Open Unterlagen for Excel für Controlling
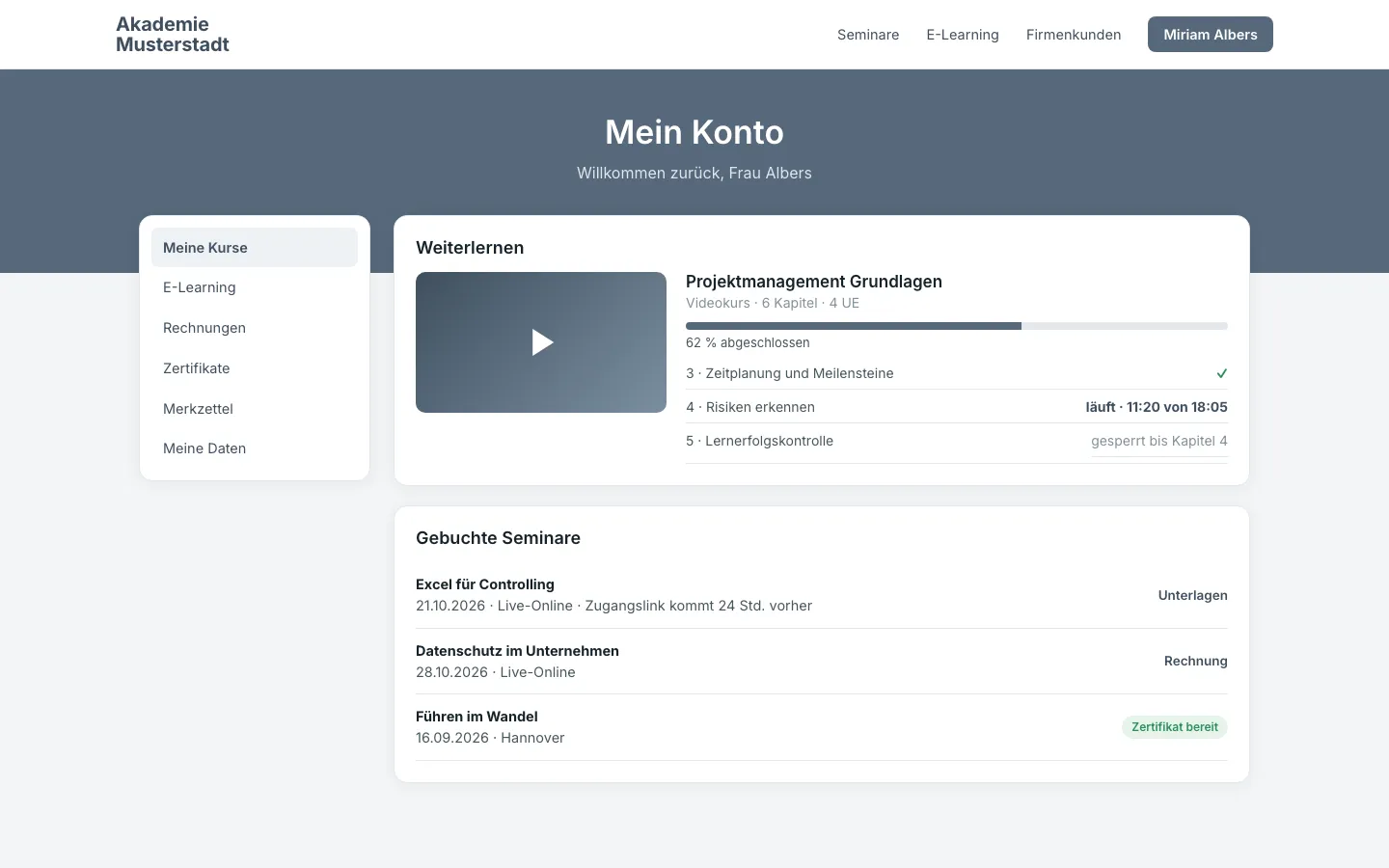 1193,595
